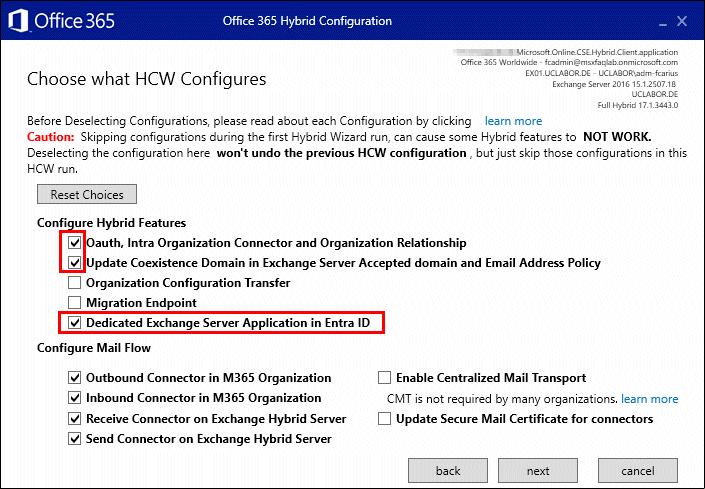Uncheck Oauth, Intra Organization Connector checkbox

pyautogui.click(x=75, y=243)
